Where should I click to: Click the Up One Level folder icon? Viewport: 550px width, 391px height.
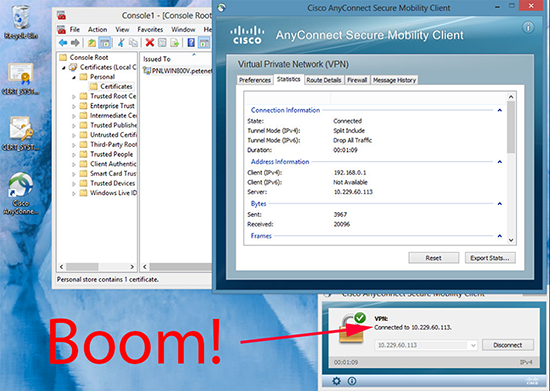coord(92,43)
